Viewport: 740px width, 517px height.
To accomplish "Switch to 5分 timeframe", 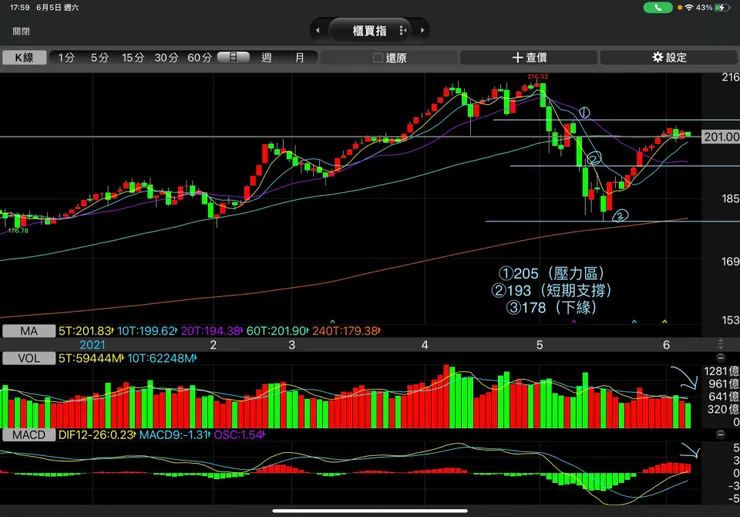I will (x=100, y=58).
